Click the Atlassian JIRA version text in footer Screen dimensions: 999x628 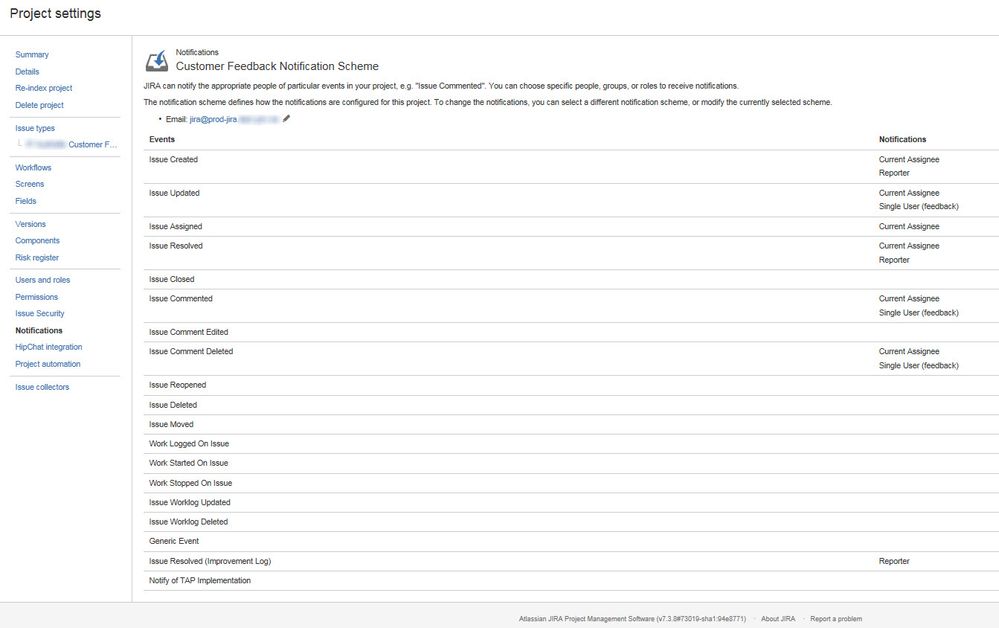pos(632,618)
